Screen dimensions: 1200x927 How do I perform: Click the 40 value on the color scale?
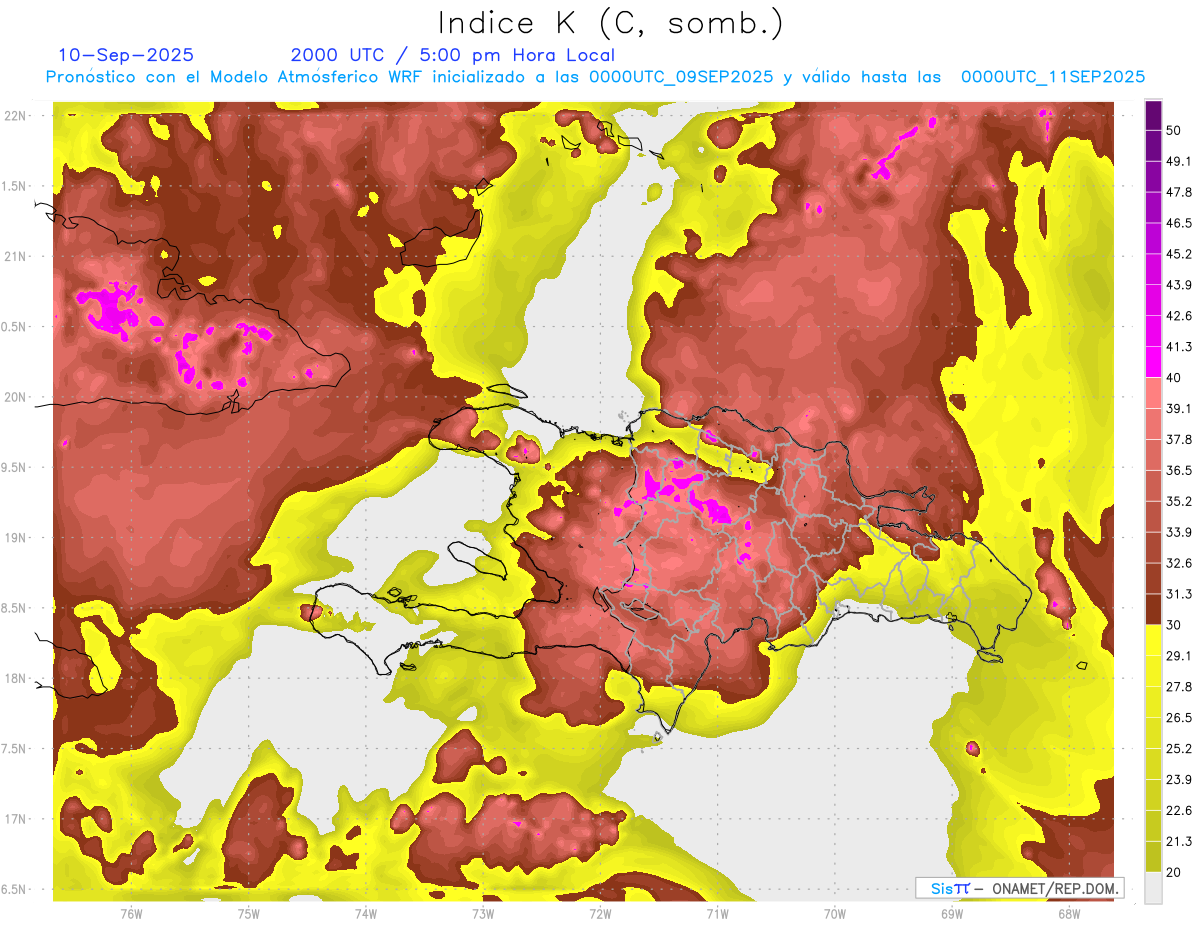[x=1175, y=377]
